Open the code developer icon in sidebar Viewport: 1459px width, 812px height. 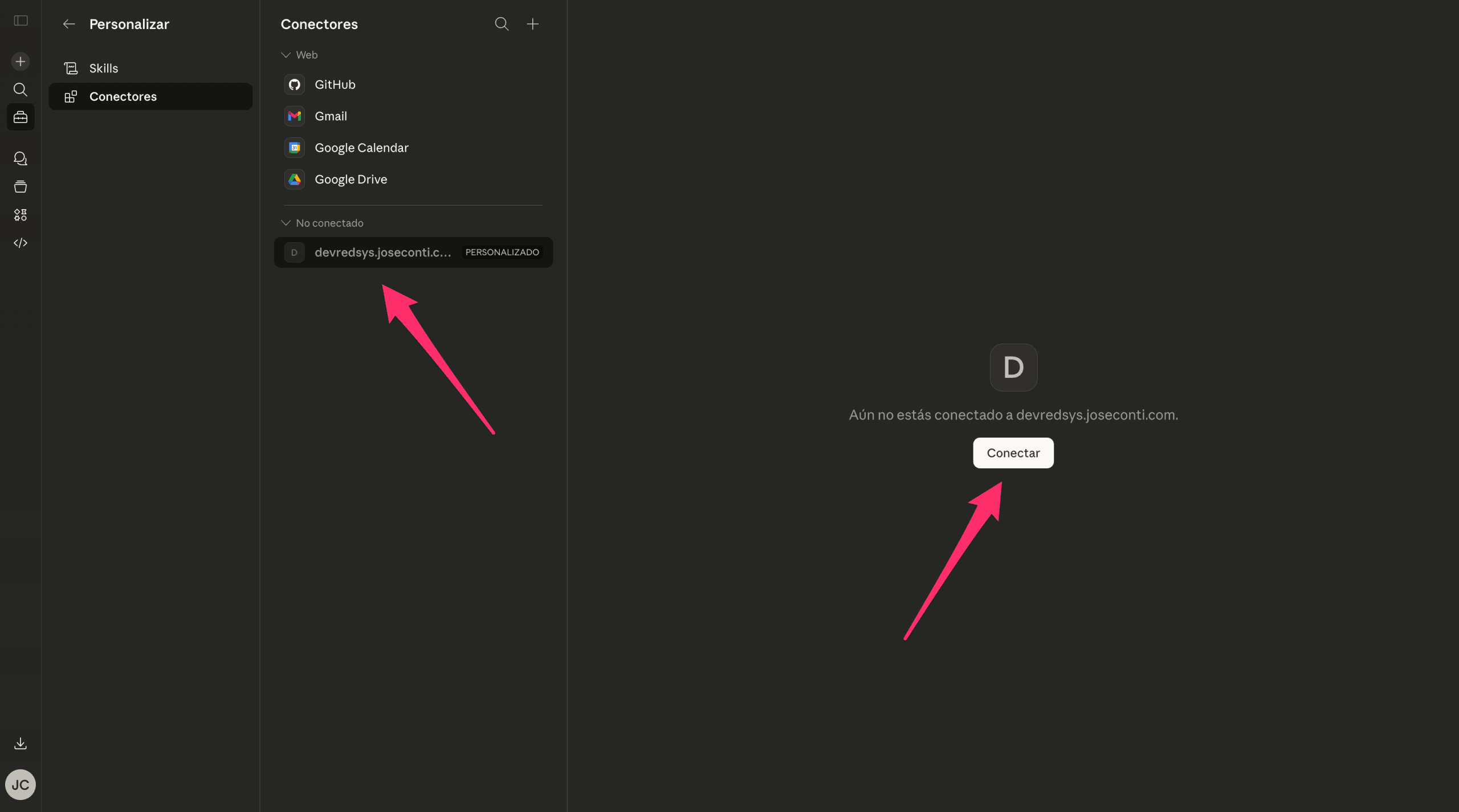click(x=21, y=243)
